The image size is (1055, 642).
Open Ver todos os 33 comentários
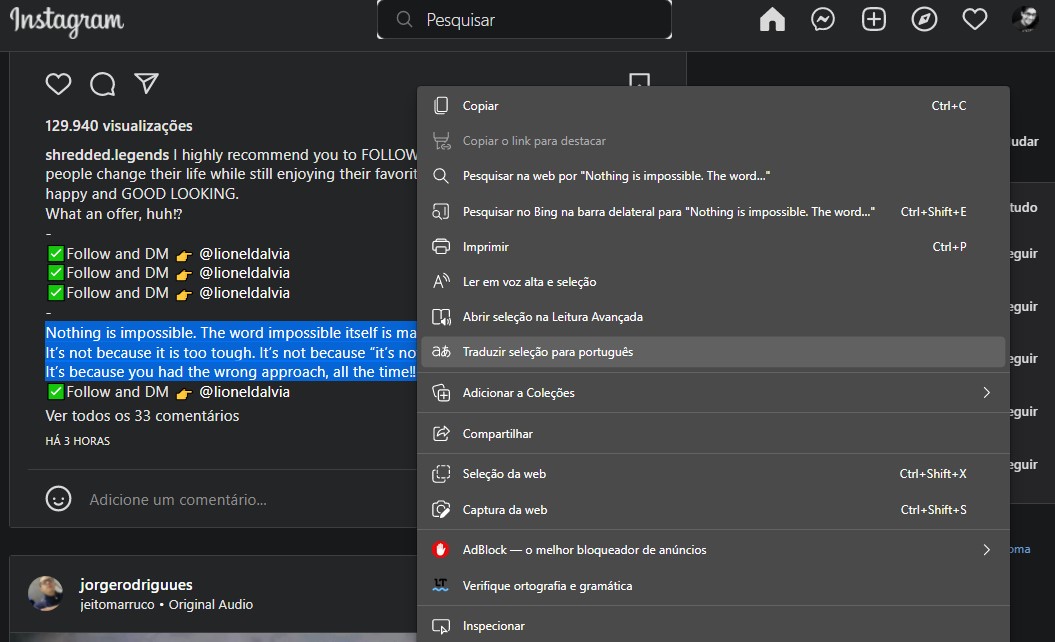[x=142, y=416]
